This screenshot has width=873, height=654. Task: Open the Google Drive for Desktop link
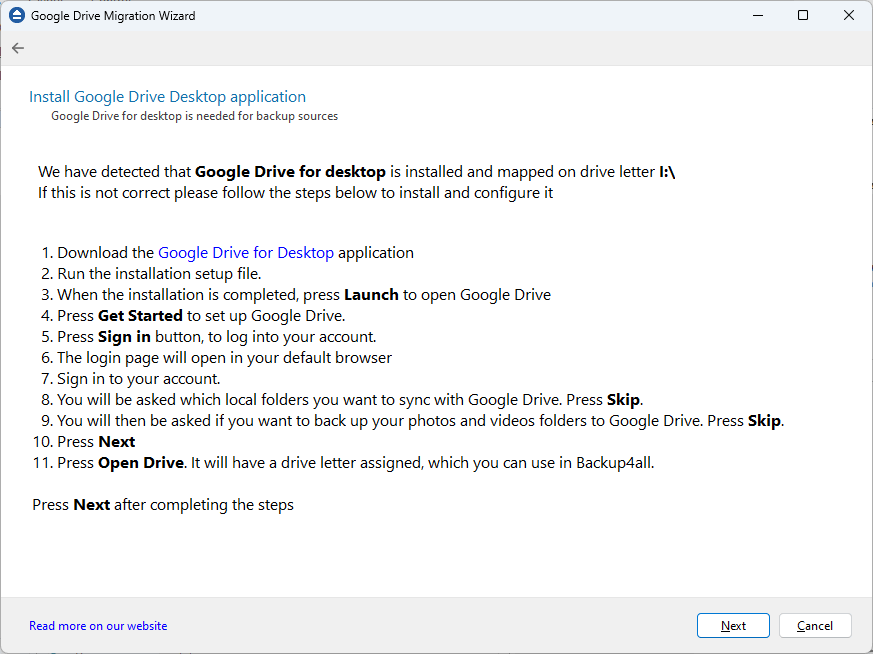pos(245,252)
